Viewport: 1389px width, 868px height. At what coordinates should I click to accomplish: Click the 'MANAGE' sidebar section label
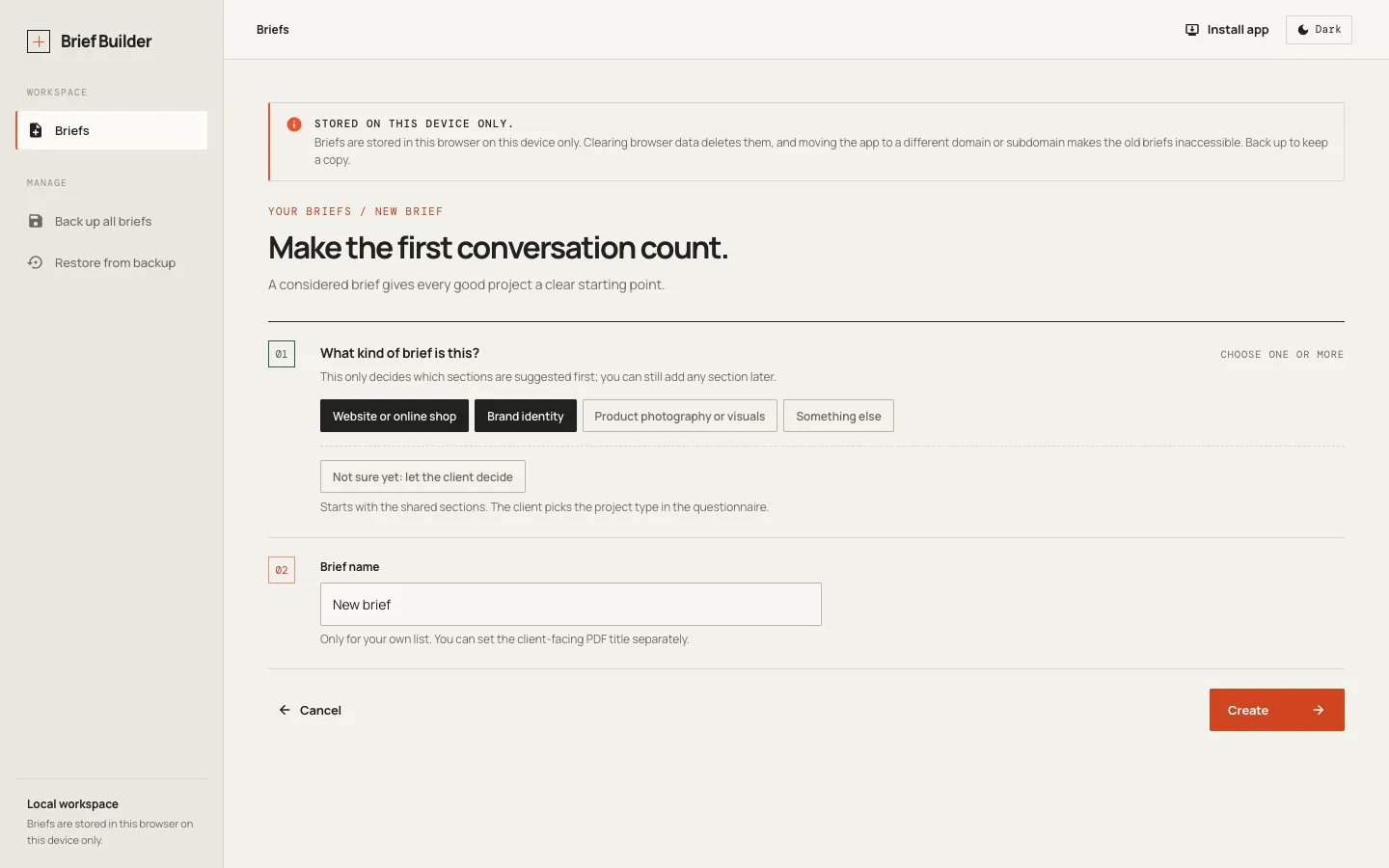(x=46, y=183)
